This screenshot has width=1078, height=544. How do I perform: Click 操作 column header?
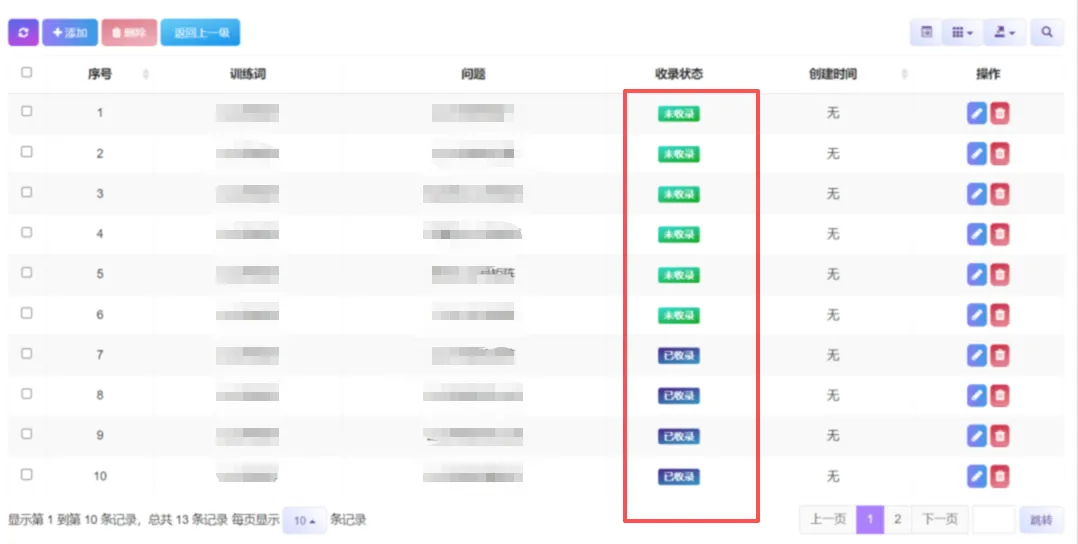[x=988, y=74]
